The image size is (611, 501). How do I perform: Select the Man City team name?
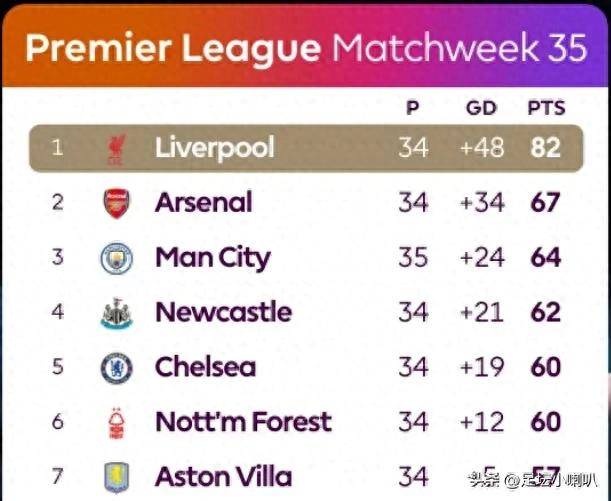[x=212, y=258]
